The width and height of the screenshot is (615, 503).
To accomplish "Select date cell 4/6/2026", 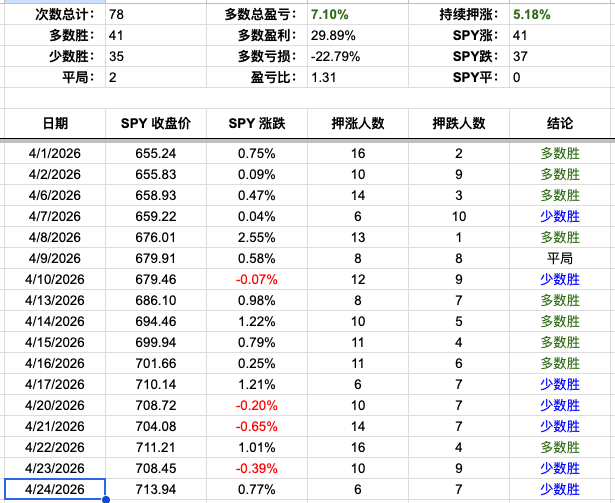I will coord(55,195).
